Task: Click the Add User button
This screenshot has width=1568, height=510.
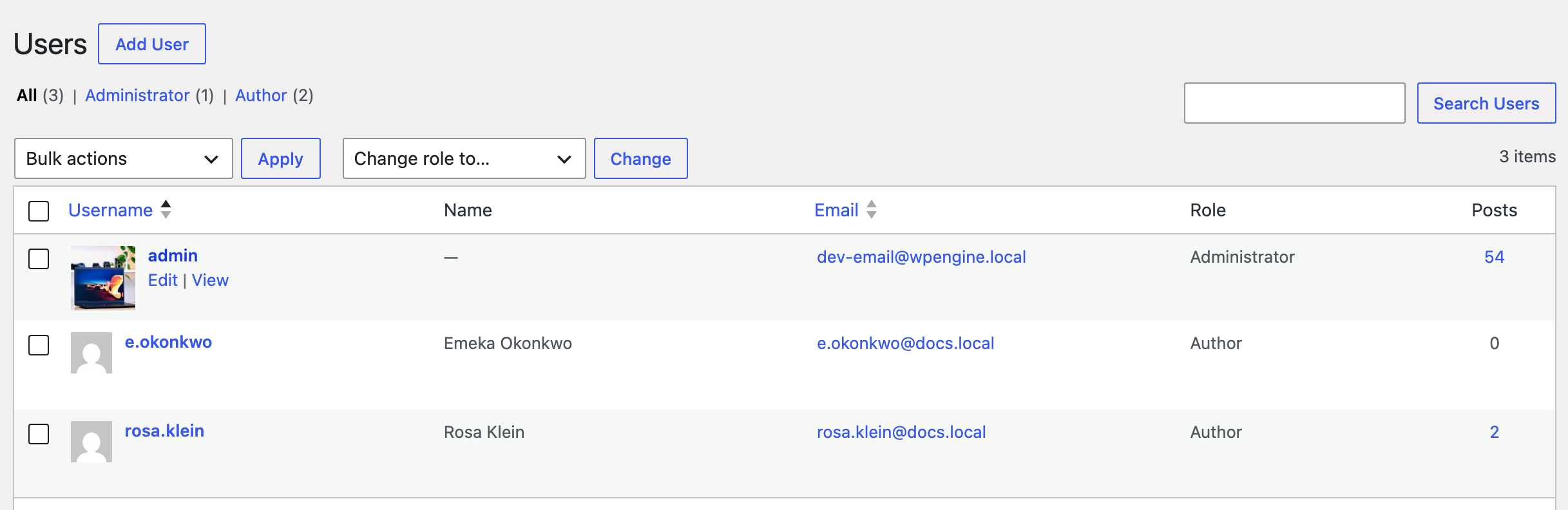Action: pyautogui.click(x=152, y=44)
